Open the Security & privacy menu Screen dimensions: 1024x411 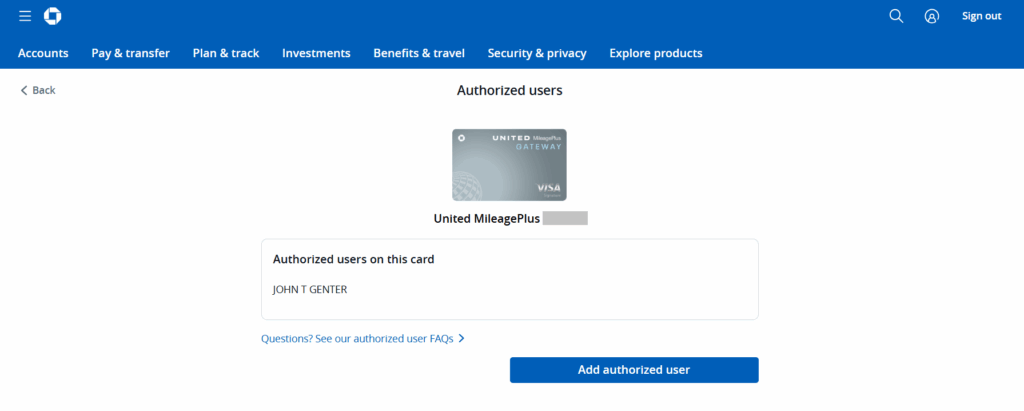point(537,54)
